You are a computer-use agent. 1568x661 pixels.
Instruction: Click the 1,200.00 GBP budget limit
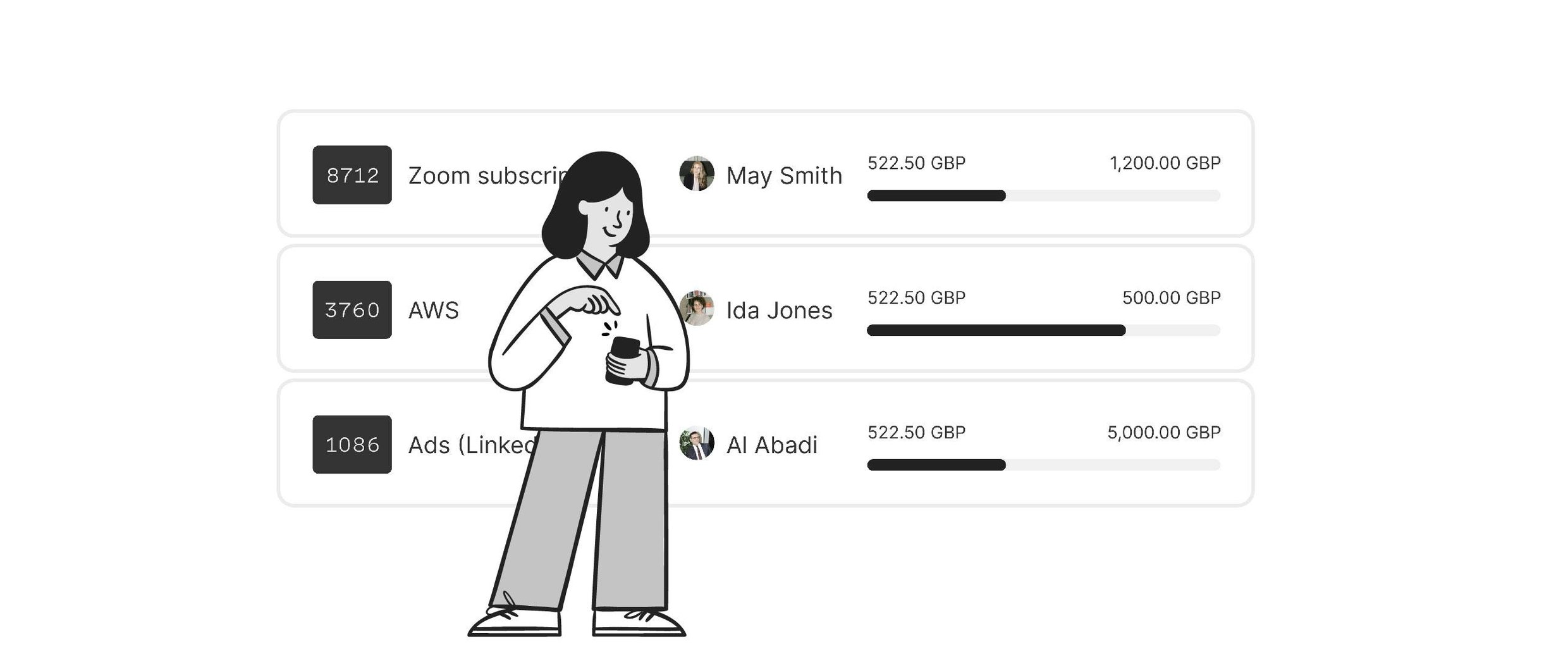pyautogui.click(x=1165, y=163)
